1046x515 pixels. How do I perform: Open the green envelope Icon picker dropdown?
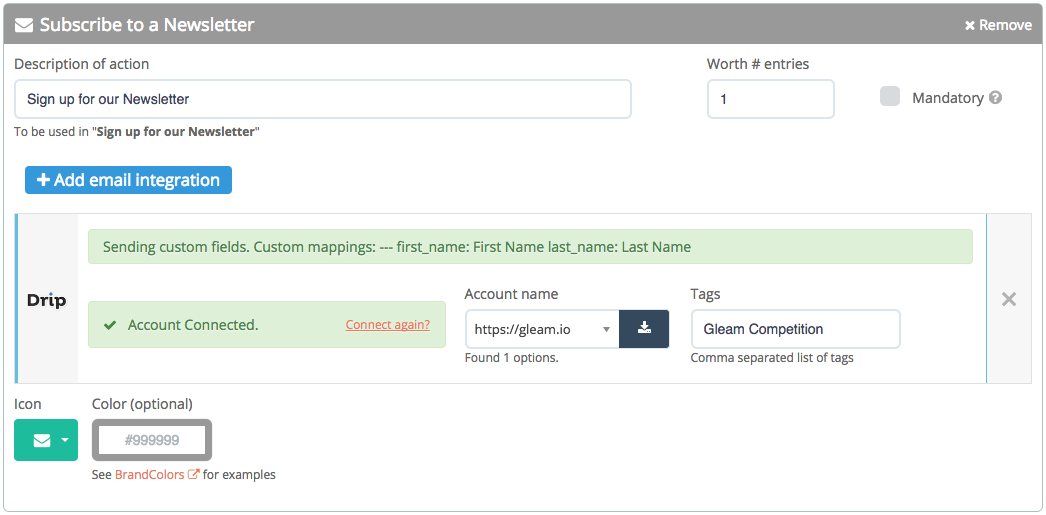pyautogui.click(x=46, y=440)
